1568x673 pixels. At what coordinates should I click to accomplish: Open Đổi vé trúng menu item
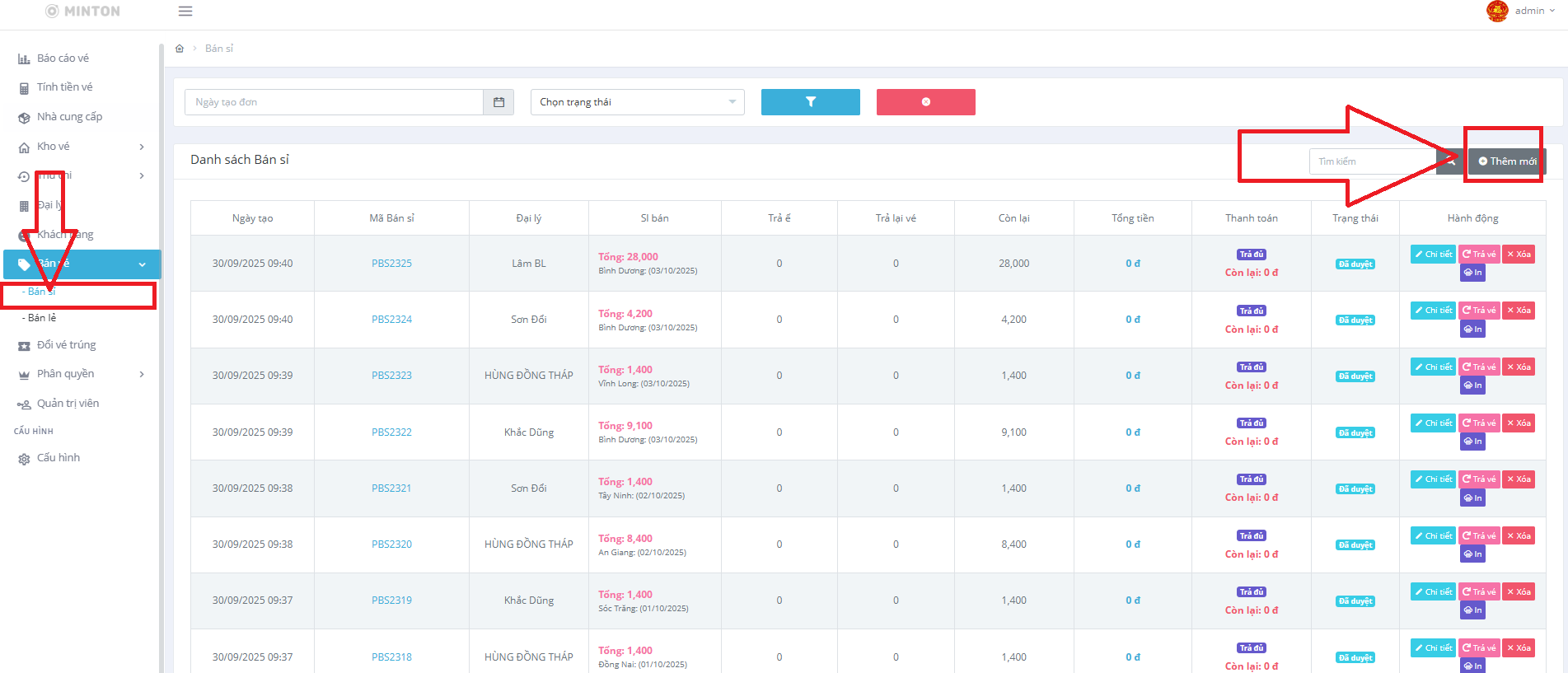(66, 345)
